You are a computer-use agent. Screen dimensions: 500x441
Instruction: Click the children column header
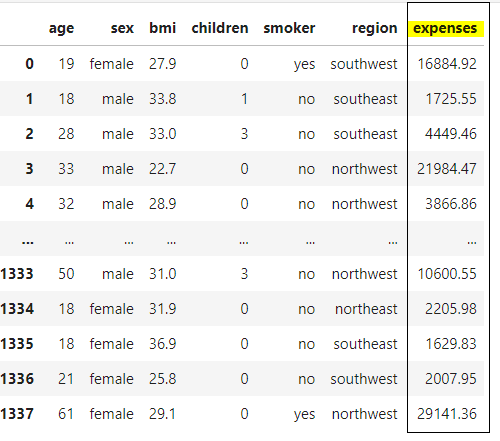pyautogui.click(x=220, y=28)
